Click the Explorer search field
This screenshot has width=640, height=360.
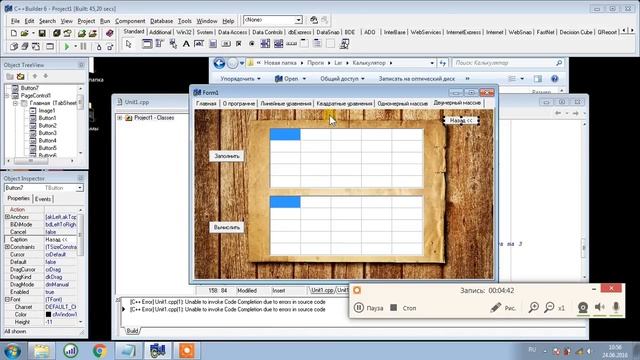(x=508, y=63)
